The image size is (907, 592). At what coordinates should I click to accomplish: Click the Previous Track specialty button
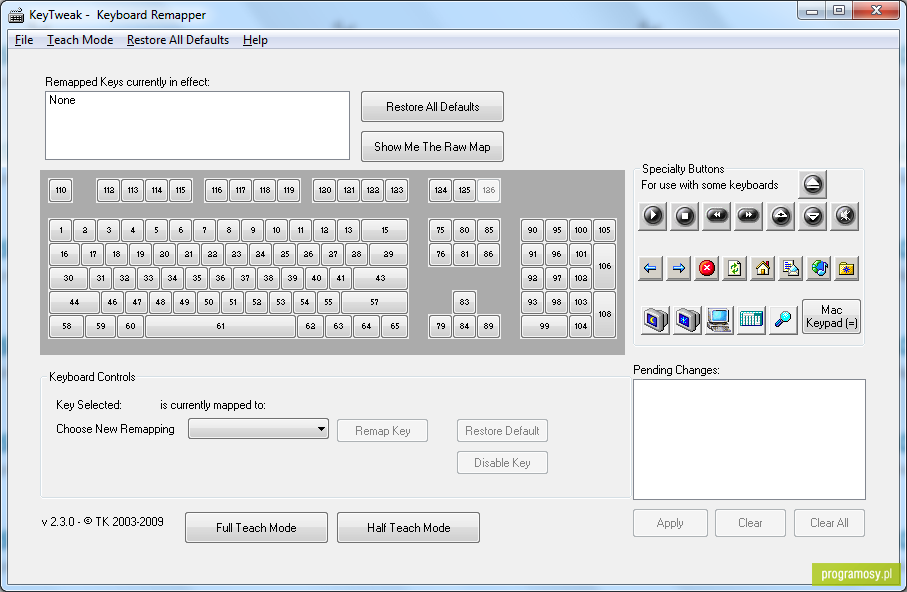[x=716, y=216]
